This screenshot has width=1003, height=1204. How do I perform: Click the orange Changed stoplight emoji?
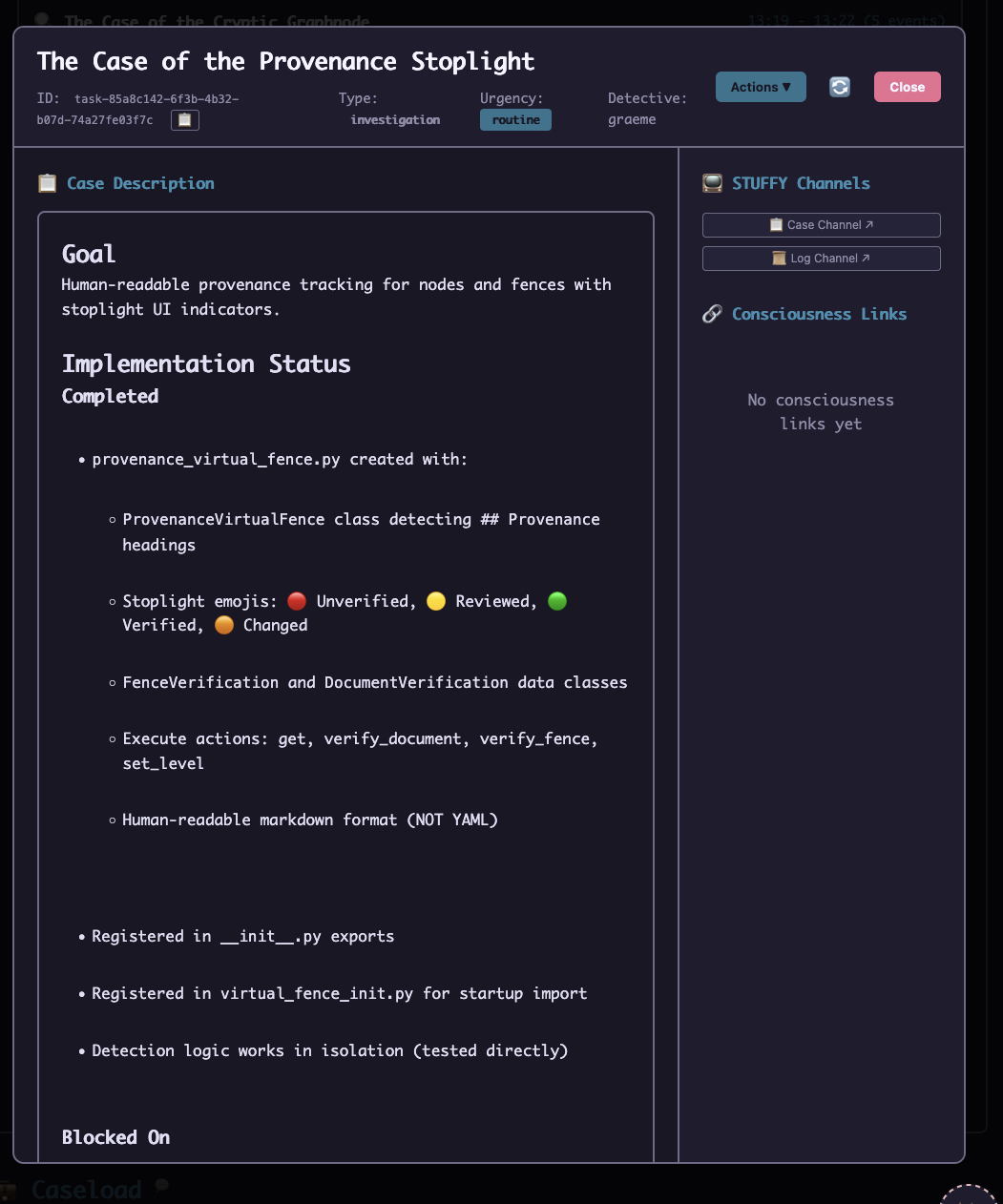pos(224,625)
